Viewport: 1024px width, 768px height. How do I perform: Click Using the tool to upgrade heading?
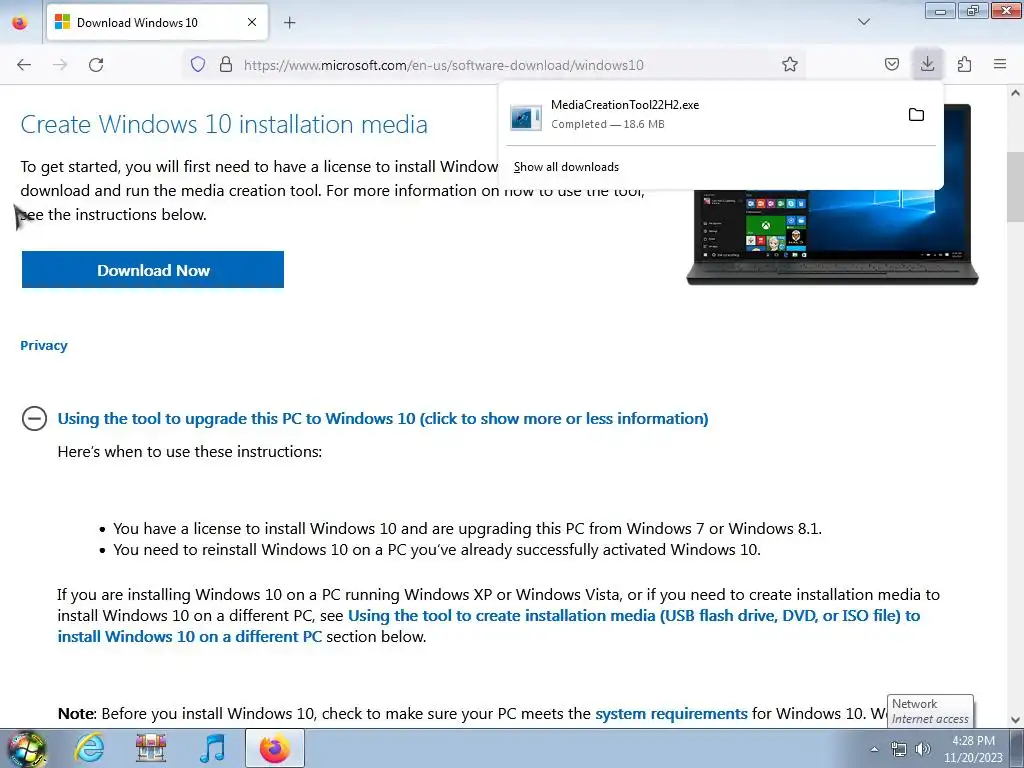pyautogui.click(x=383, y=419)
